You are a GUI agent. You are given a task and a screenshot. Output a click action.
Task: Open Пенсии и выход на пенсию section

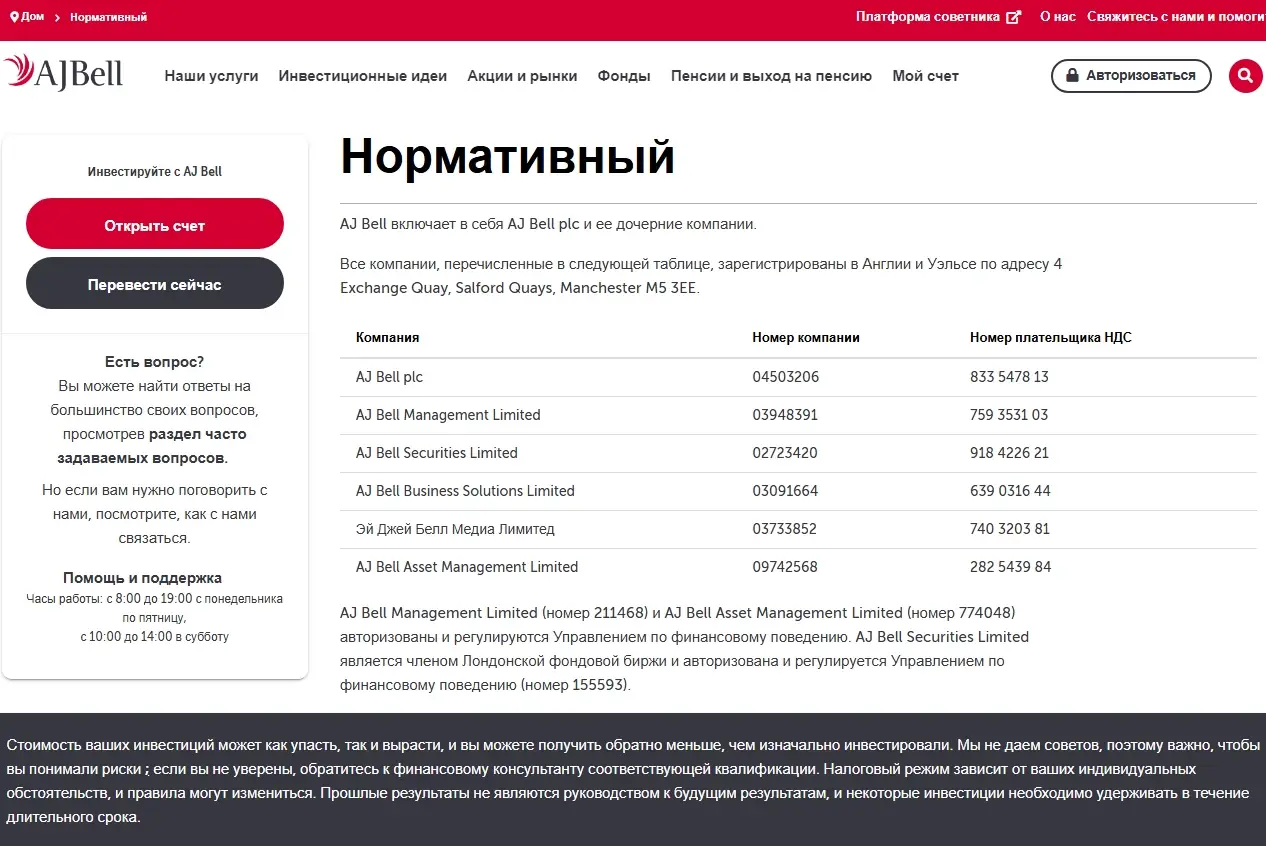point(772,75)
